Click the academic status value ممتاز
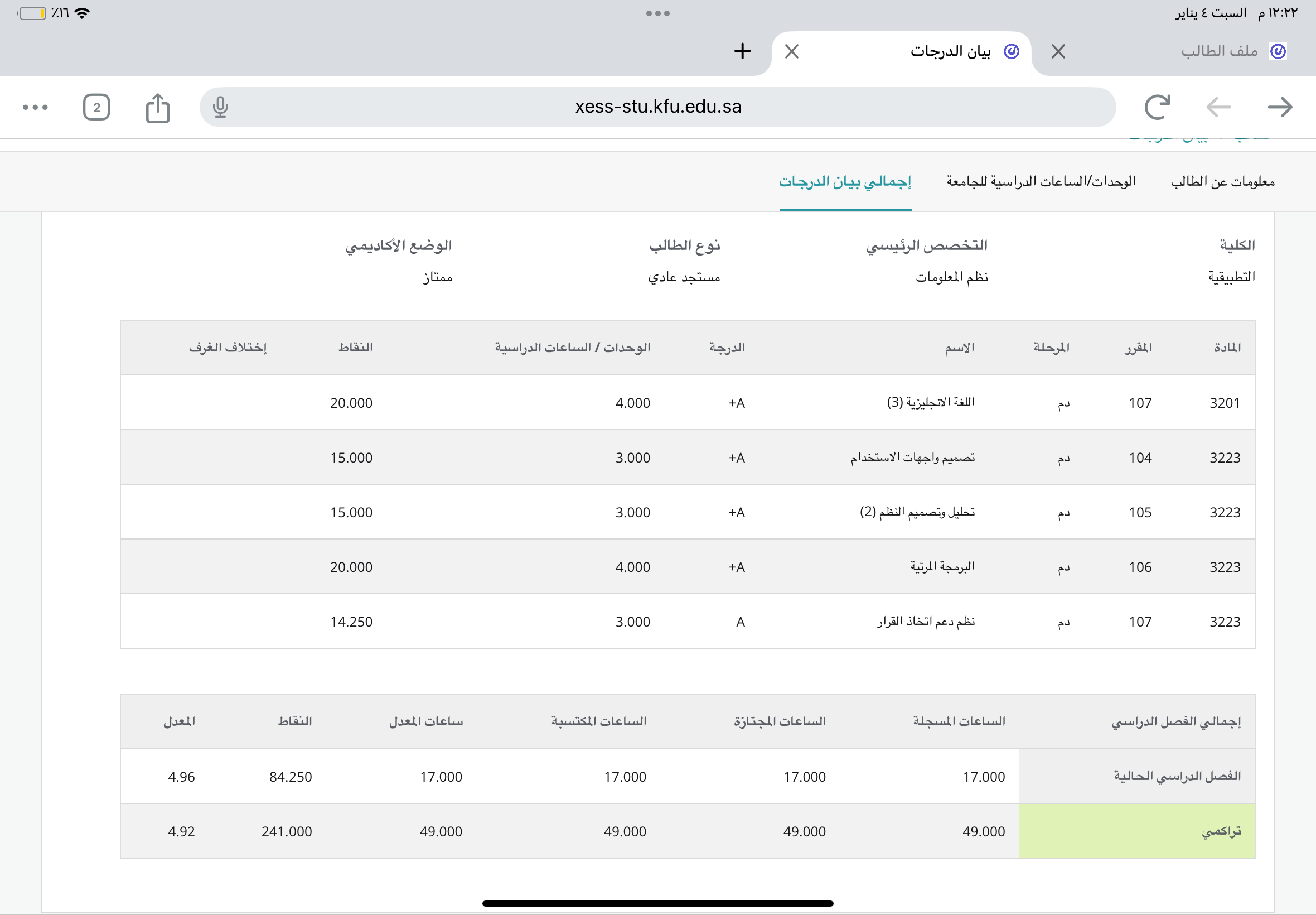Viewport: 1316px width, 915px height. tap(438, 277)
